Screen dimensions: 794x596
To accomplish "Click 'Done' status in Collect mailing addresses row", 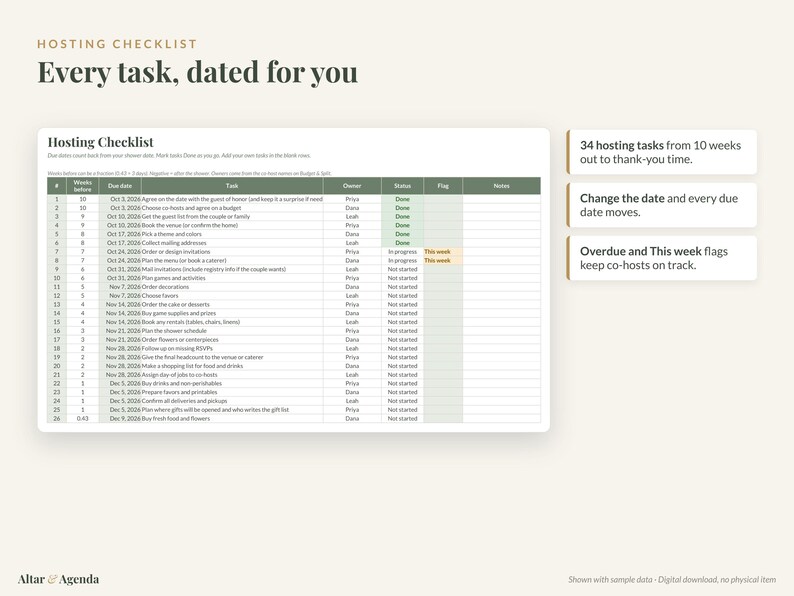I will click(403, 243).
